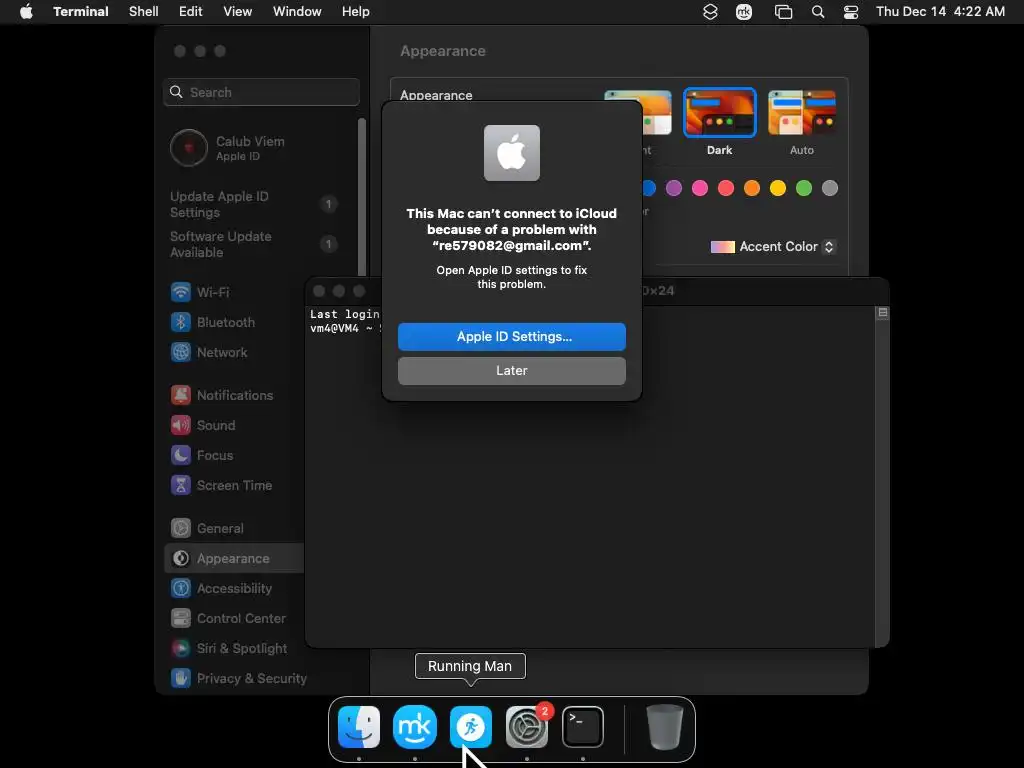Open the Running Man Dock icon
Viewport: 1024px width, 768px height.
[x=470, y=726]
